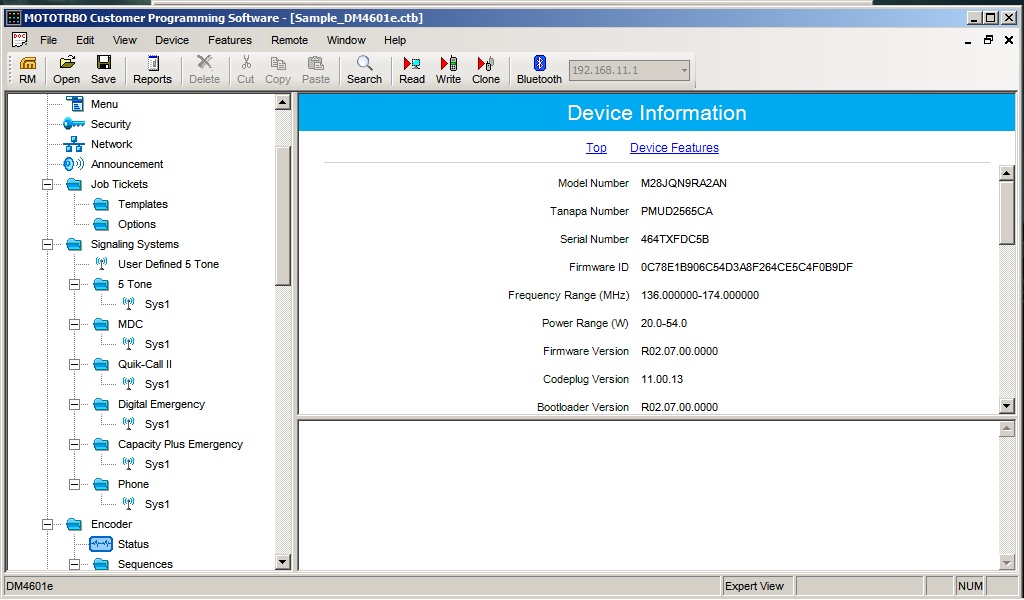This screenshot has width=1024, height=600.
Task: Open the Help menu
Action: tap(394, 40)
